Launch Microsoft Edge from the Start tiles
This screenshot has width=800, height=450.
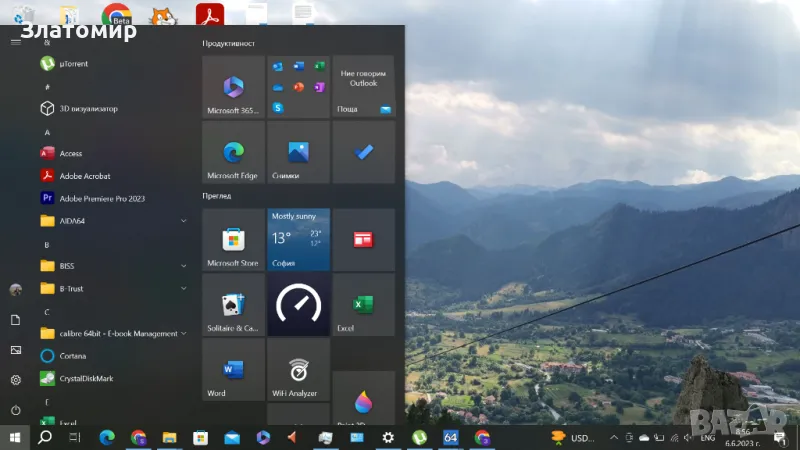point(233,153)
